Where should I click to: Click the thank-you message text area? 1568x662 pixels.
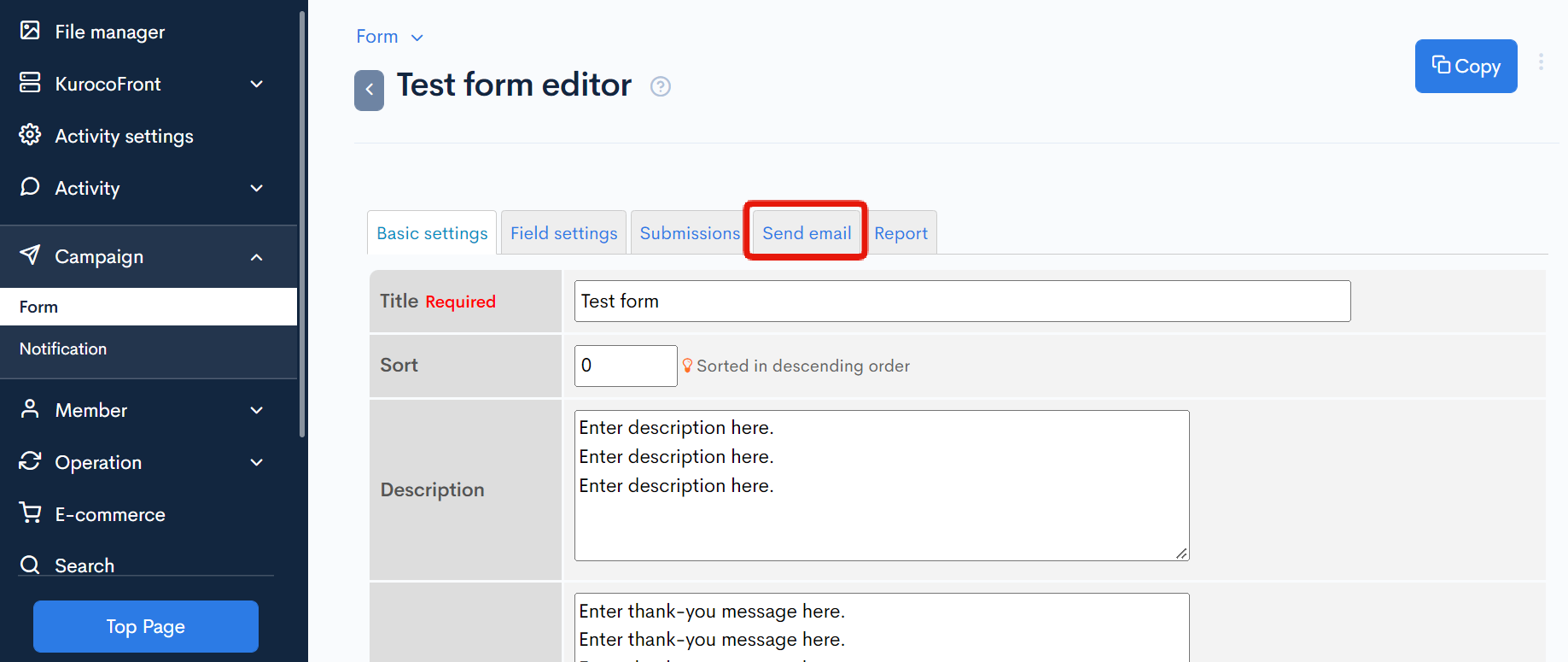pos(882,628)
